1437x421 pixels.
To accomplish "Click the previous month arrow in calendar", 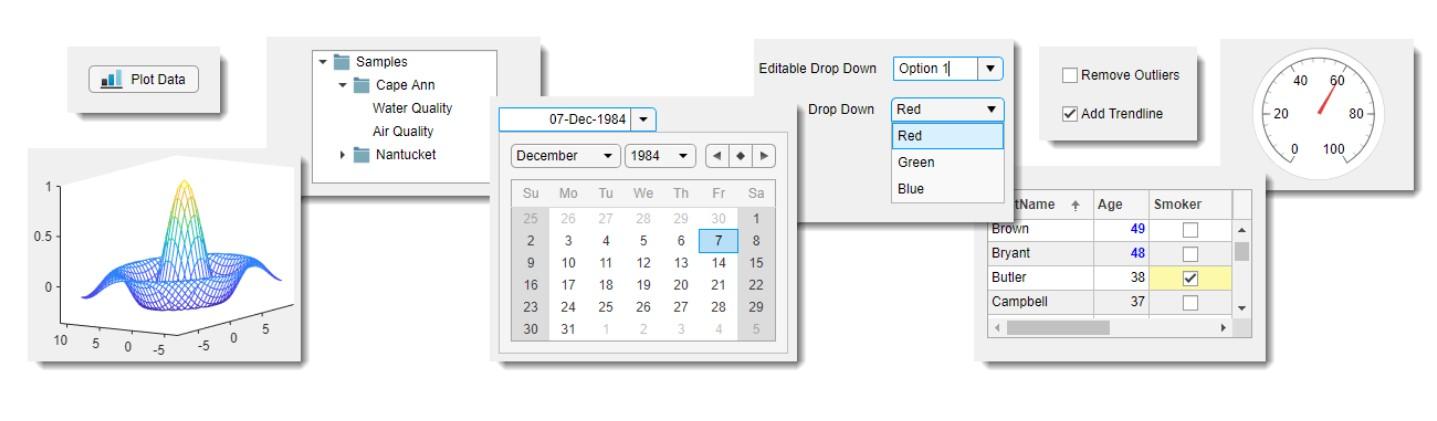I will pyautogui.click(x=718, y=157).
